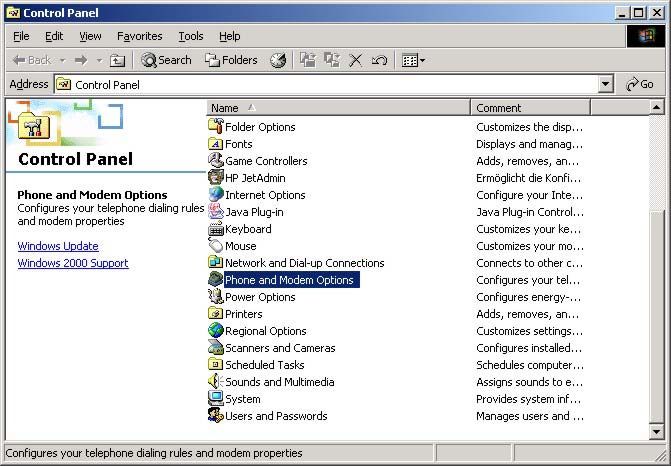The height and width of the screenshot is (466, 671).
Task: Toggle the Folders pane button
Action: coord(231,60)
